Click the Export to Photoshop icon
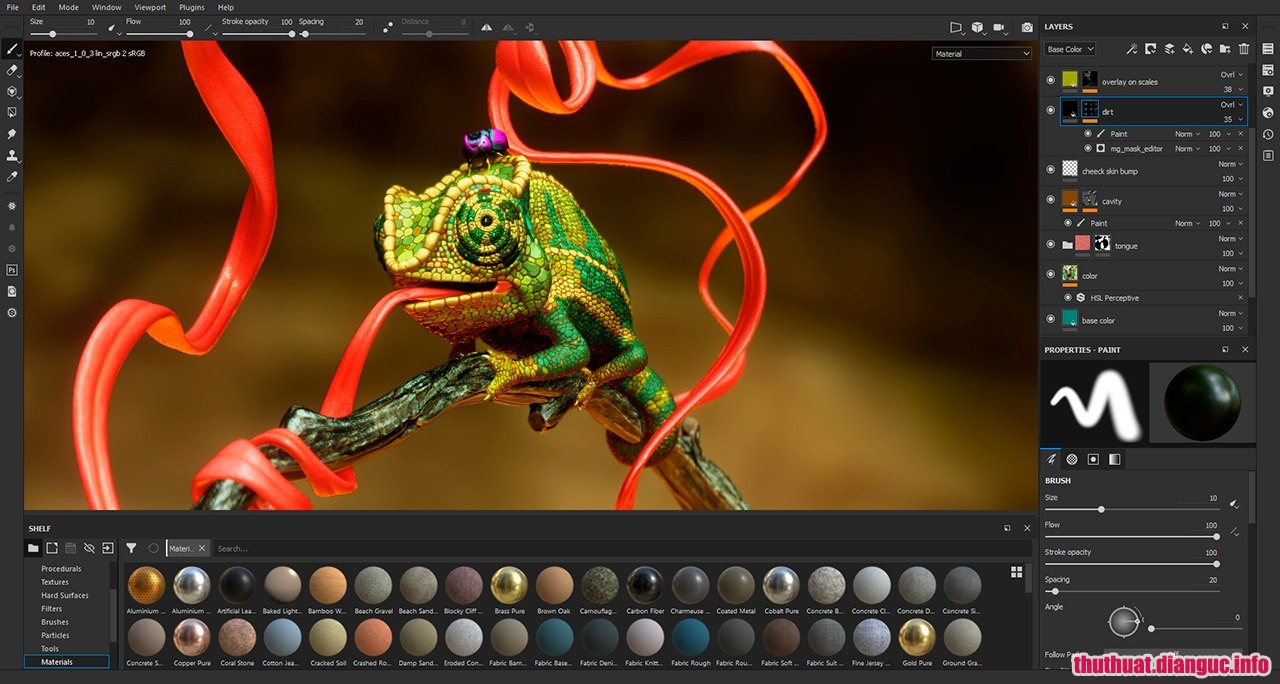The image size is (1280, 684). pyautogui.click(x=12, y=270)
